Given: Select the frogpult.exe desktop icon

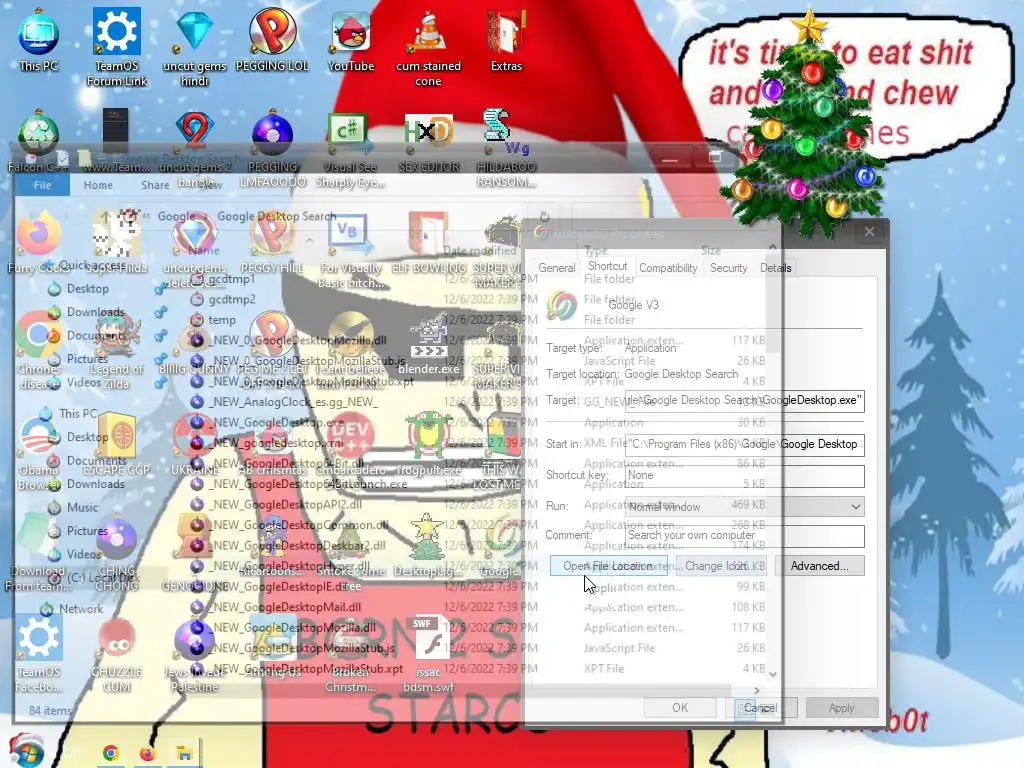Looking at the screenshot, I should pos(428,444).
